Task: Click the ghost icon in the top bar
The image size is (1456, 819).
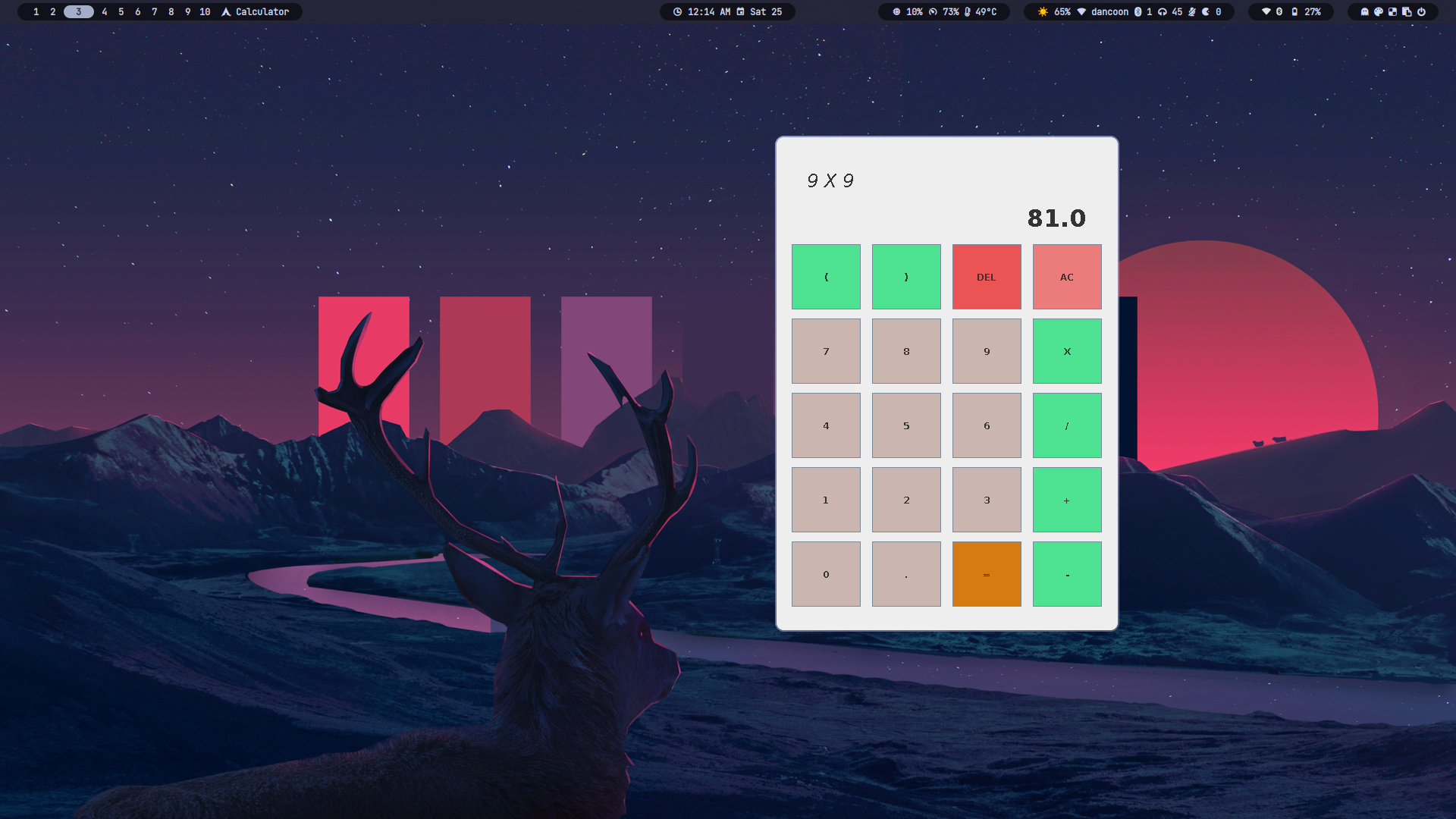Action: pyautogui.click(x=1365, y=11)
